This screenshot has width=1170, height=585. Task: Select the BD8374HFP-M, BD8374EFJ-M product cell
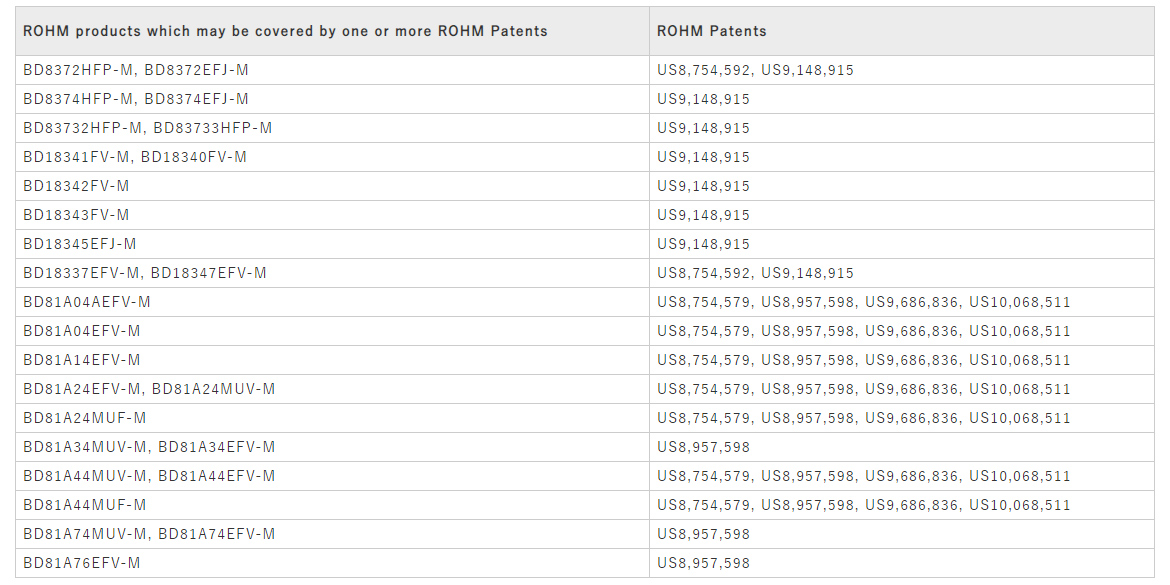click(332, 99)
